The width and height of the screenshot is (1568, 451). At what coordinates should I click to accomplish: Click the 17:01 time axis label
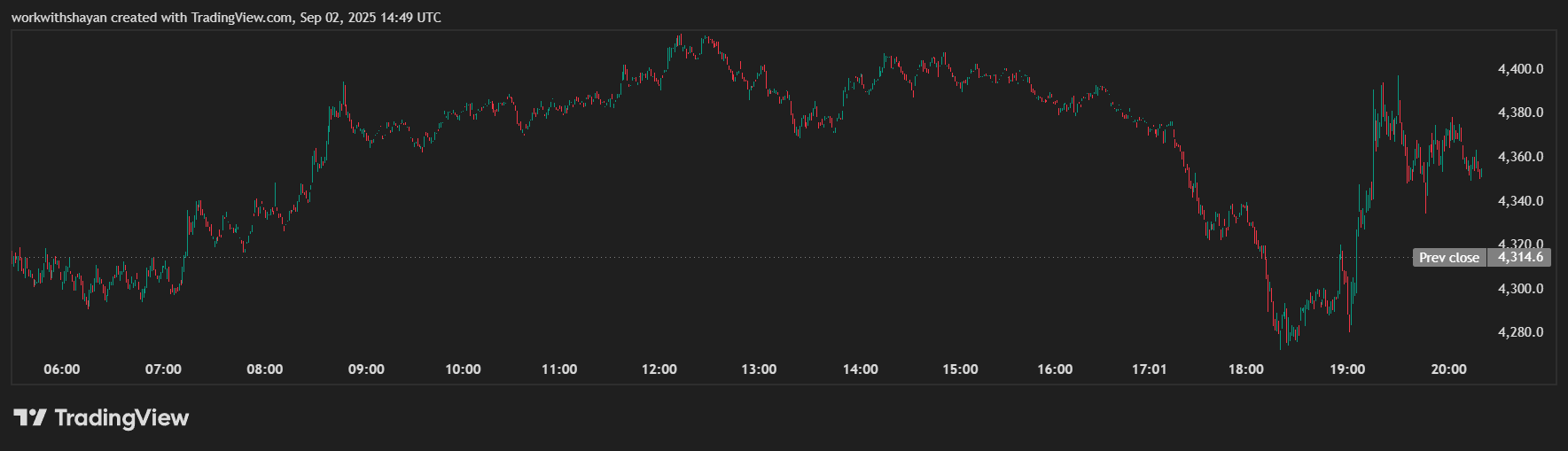[x=1149, y=369]
